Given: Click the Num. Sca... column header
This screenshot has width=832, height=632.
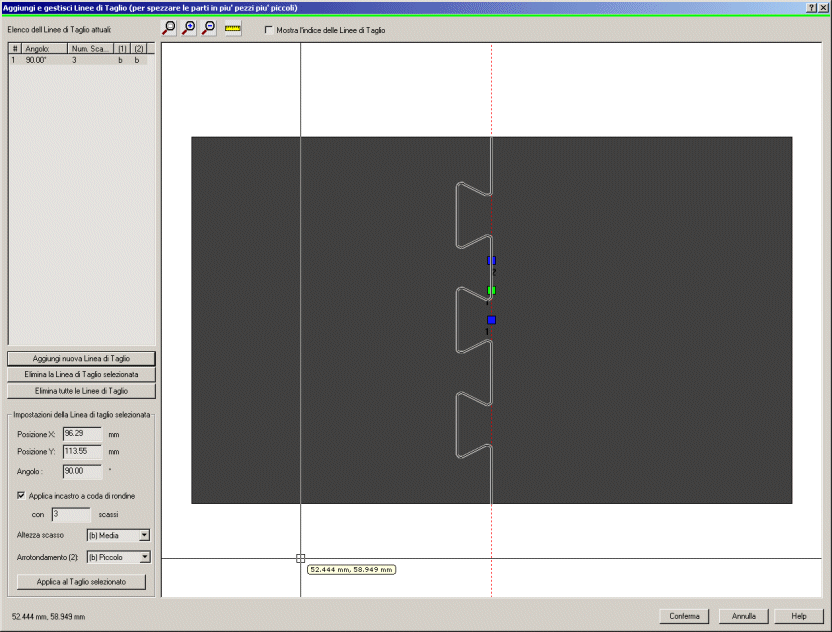Looking at the screenshot, I should 91,49.
